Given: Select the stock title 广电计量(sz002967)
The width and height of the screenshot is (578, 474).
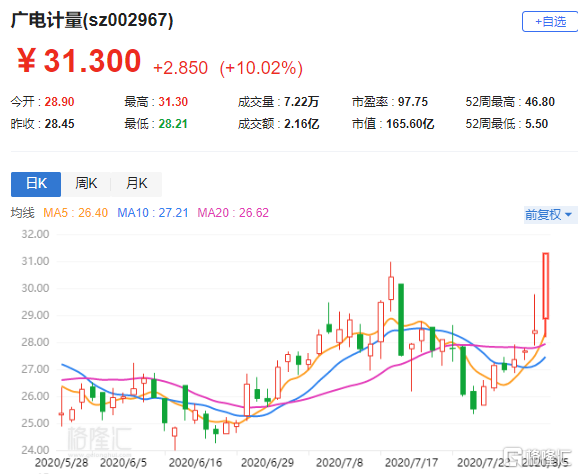Looking at the screenshot, I should click(x=92, y=20).
